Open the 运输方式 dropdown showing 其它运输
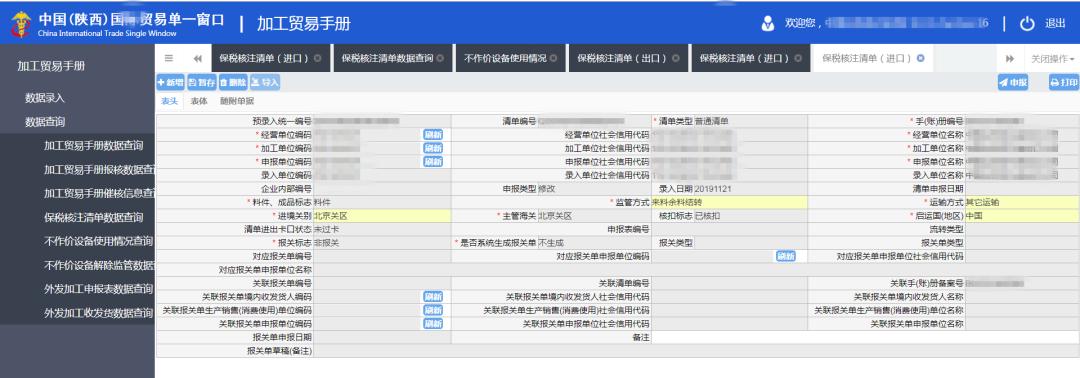Viewport: 1080px width, 378px height. click(x=1022, y=202)
